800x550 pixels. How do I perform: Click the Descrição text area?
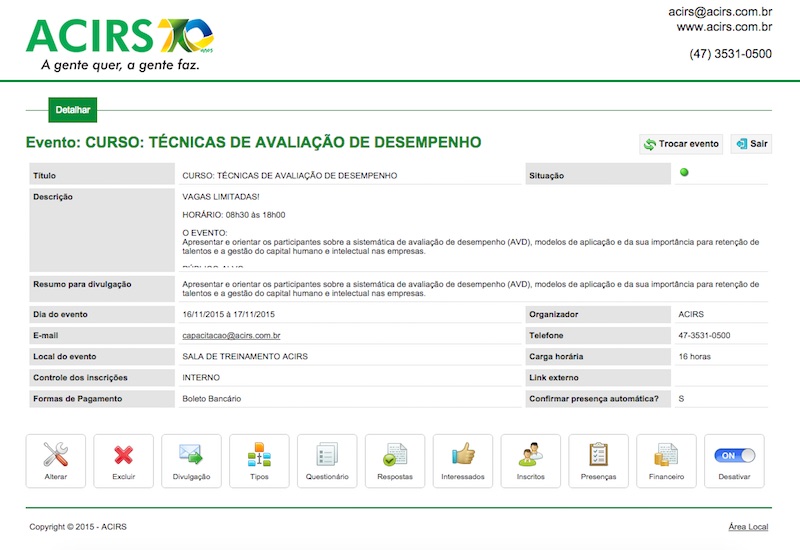click(470, 230)
